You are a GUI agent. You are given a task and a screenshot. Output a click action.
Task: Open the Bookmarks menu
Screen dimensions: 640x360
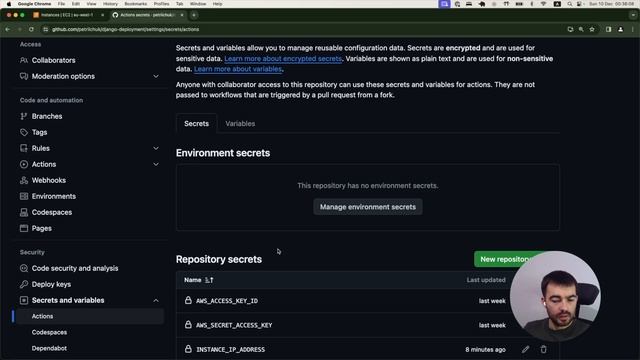(136, 4)
